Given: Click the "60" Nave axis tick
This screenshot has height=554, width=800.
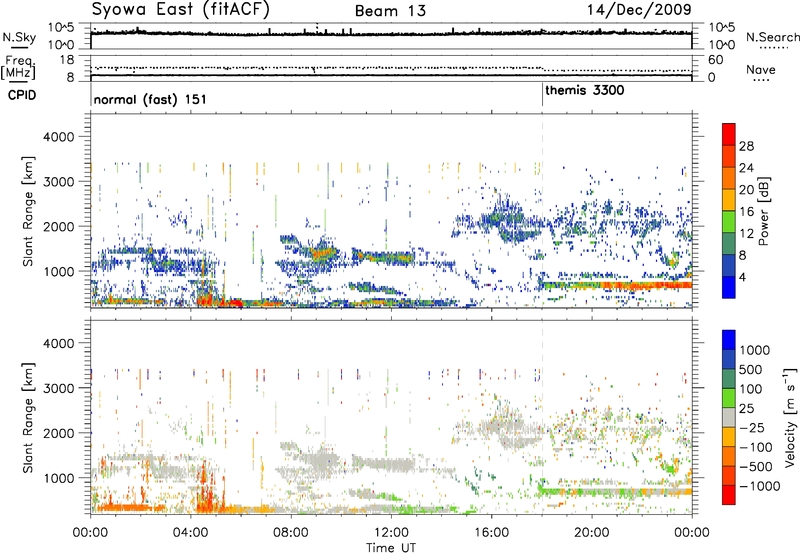Looking at the screenshot, I should tap(716, 60).
